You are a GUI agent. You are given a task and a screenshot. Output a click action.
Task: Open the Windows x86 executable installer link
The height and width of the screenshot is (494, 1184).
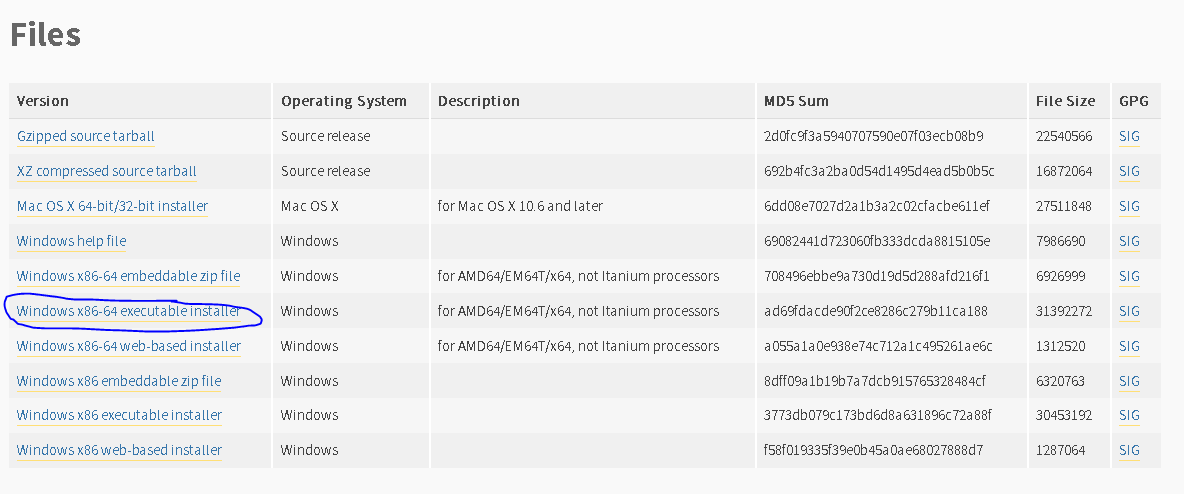point(119,415)
